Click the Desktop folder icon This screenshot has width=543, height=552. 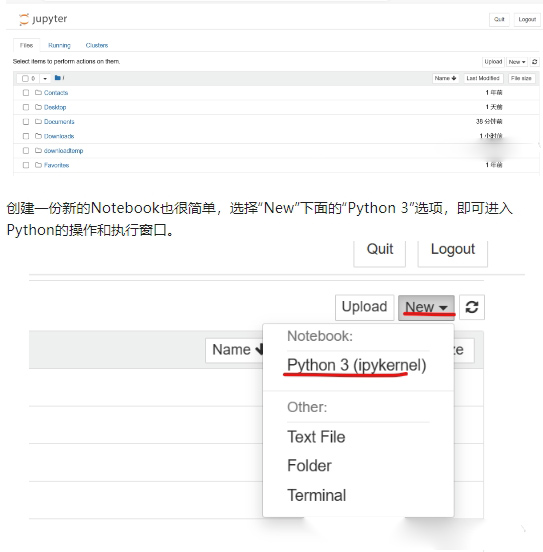click(38, 107)
